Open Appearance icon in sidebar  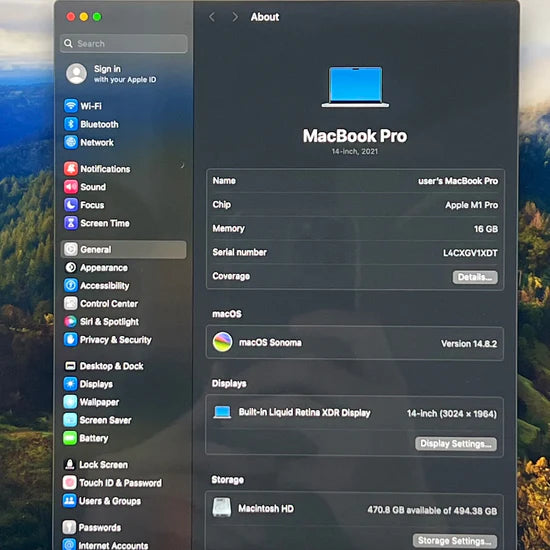(x=71, y=268)
